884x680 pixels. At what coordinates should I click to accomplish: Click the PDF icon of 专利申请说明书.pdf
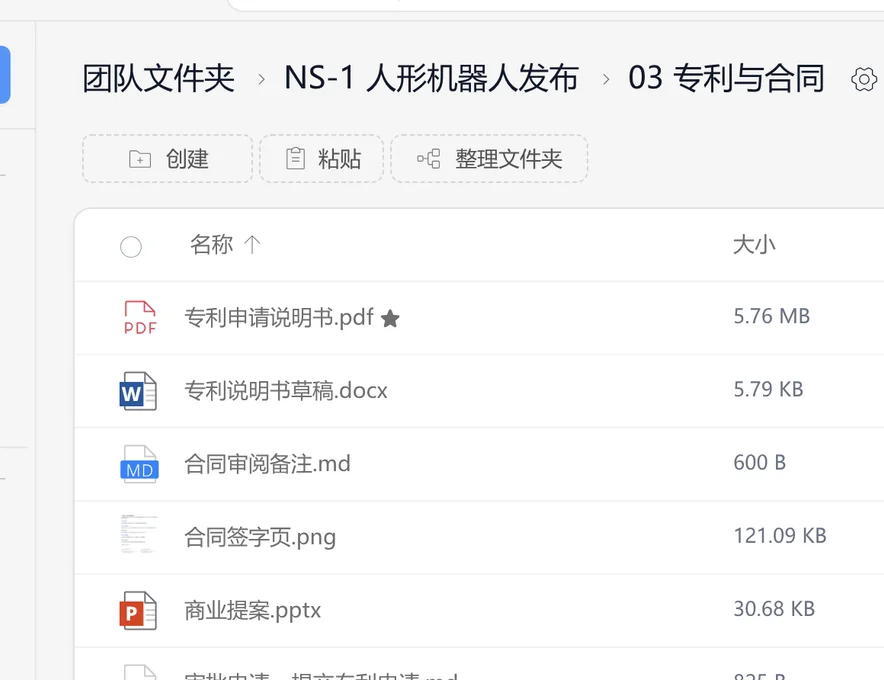click(140, 317)
